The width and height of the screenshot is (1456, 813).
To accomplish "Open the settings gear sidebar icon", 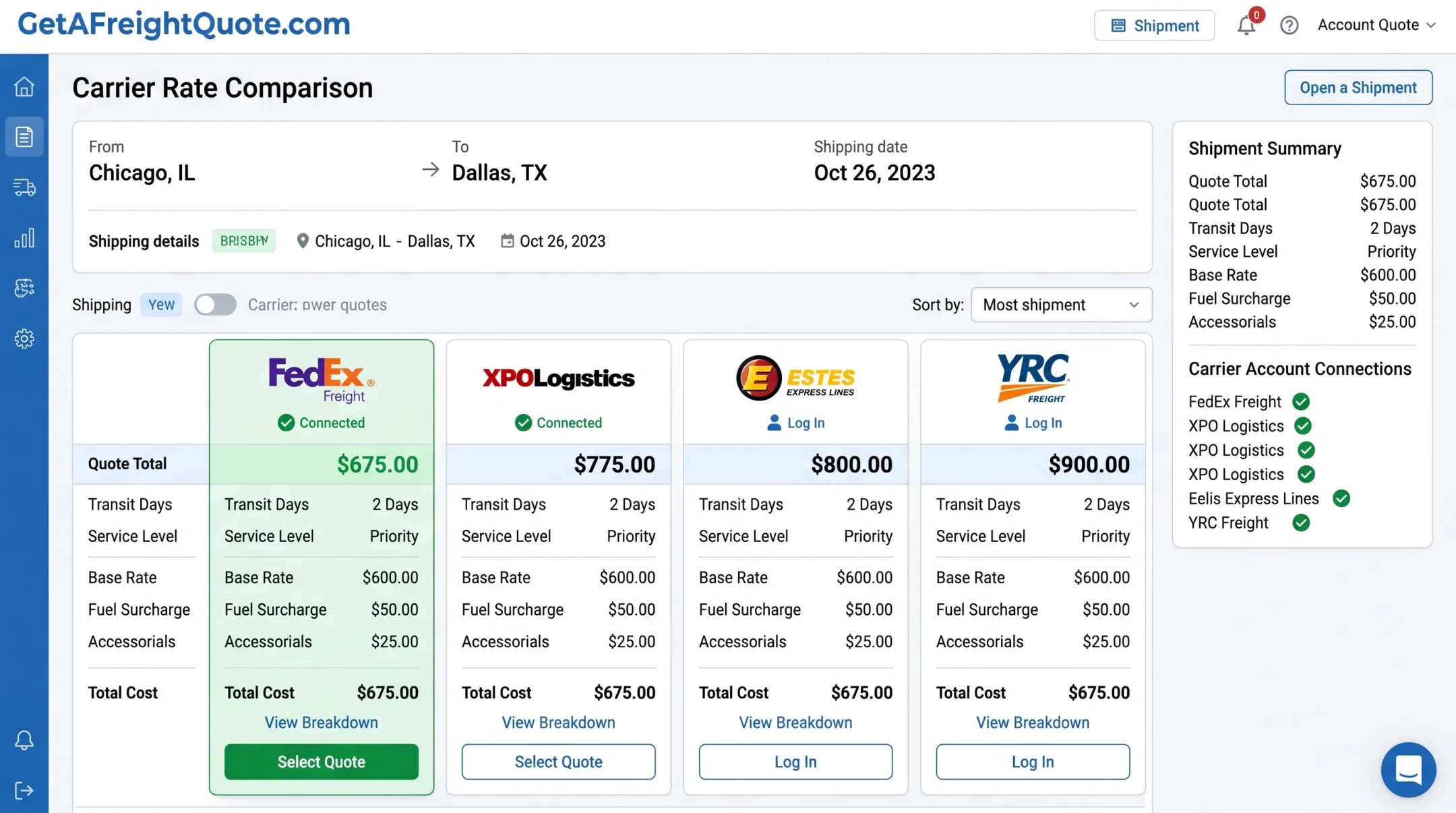I will point(24,338).
